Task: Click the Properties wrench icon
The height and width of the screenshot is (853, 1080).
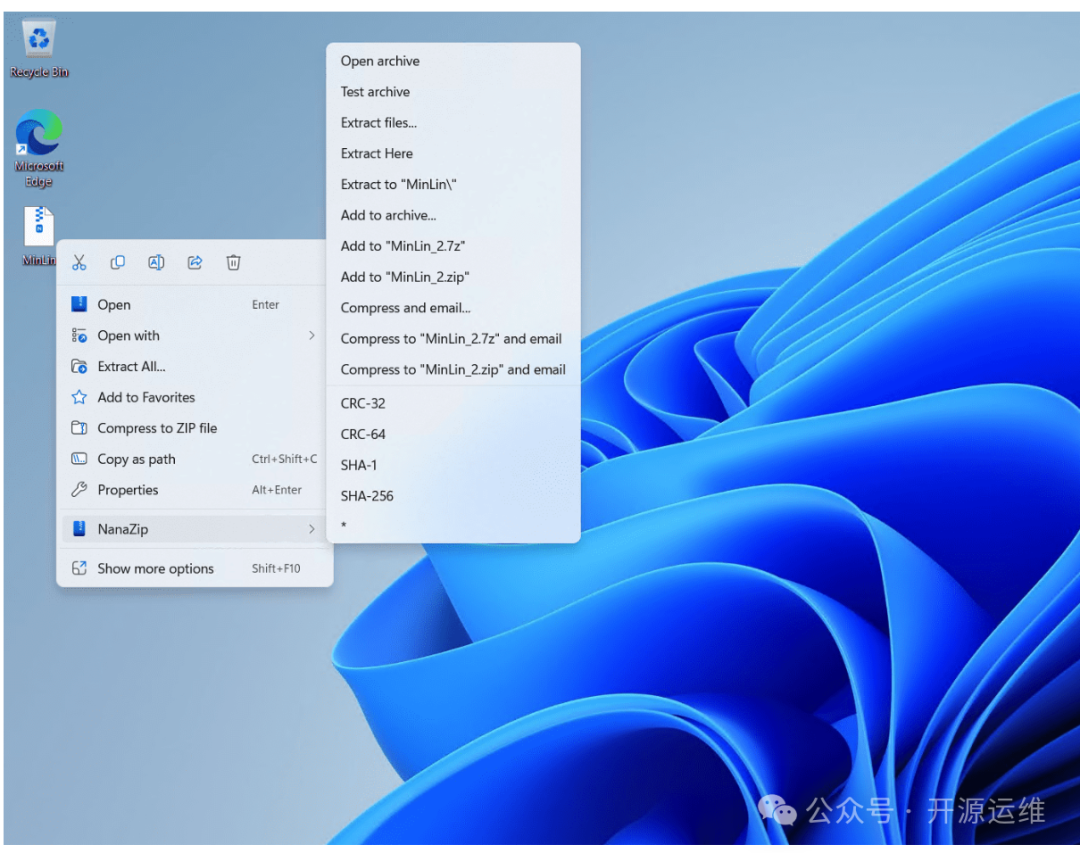Action: pyautogui.click(x=79, y=490)
